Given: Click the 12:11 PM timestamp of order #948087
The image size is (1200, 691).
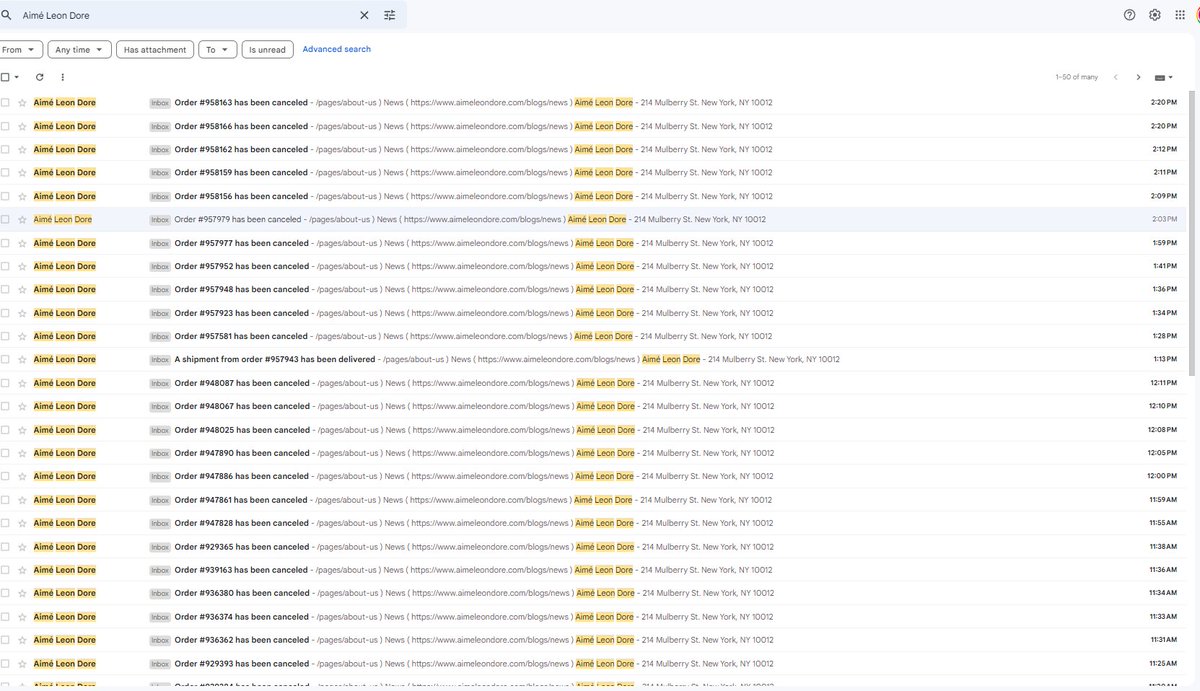Looking at the screenshot, I should [1162, 383].
